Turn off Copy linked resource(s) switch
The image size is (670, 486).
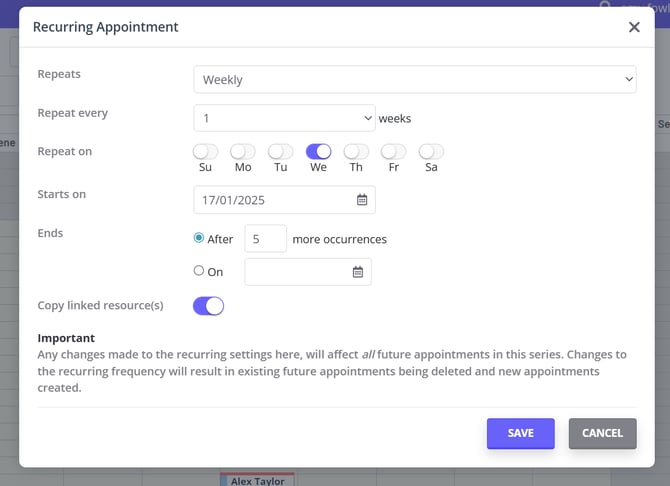click(208, 306)
